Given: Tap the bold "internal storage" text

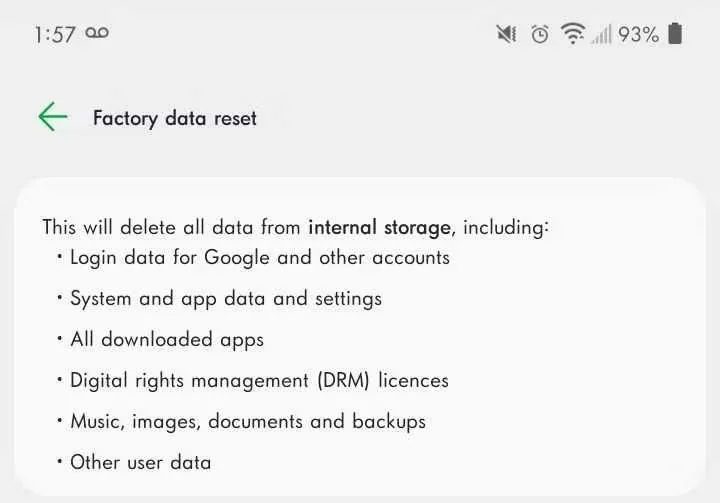Looking at the screenshot, I should pos(379,227).
